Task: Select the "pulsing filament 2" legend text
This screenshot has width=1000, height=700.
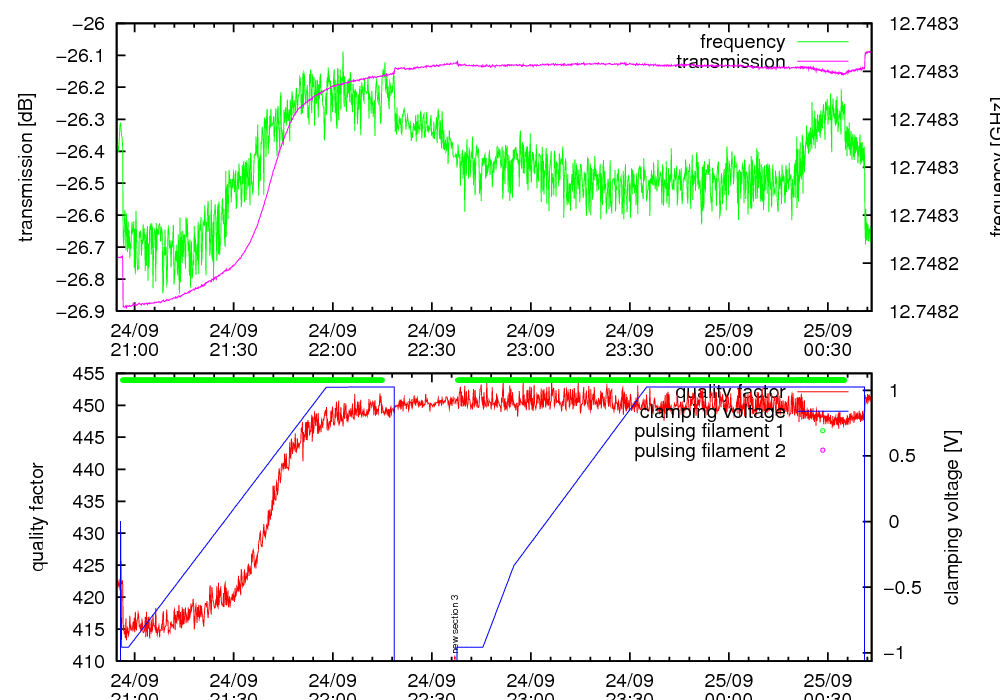Action: pyautogui.click(x=709, y=451)
